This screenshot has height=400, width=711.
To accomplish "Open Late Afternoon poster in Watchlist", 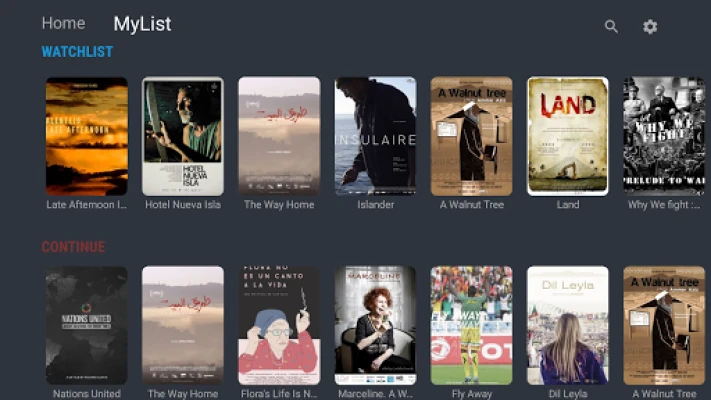I will coord(87,137).
